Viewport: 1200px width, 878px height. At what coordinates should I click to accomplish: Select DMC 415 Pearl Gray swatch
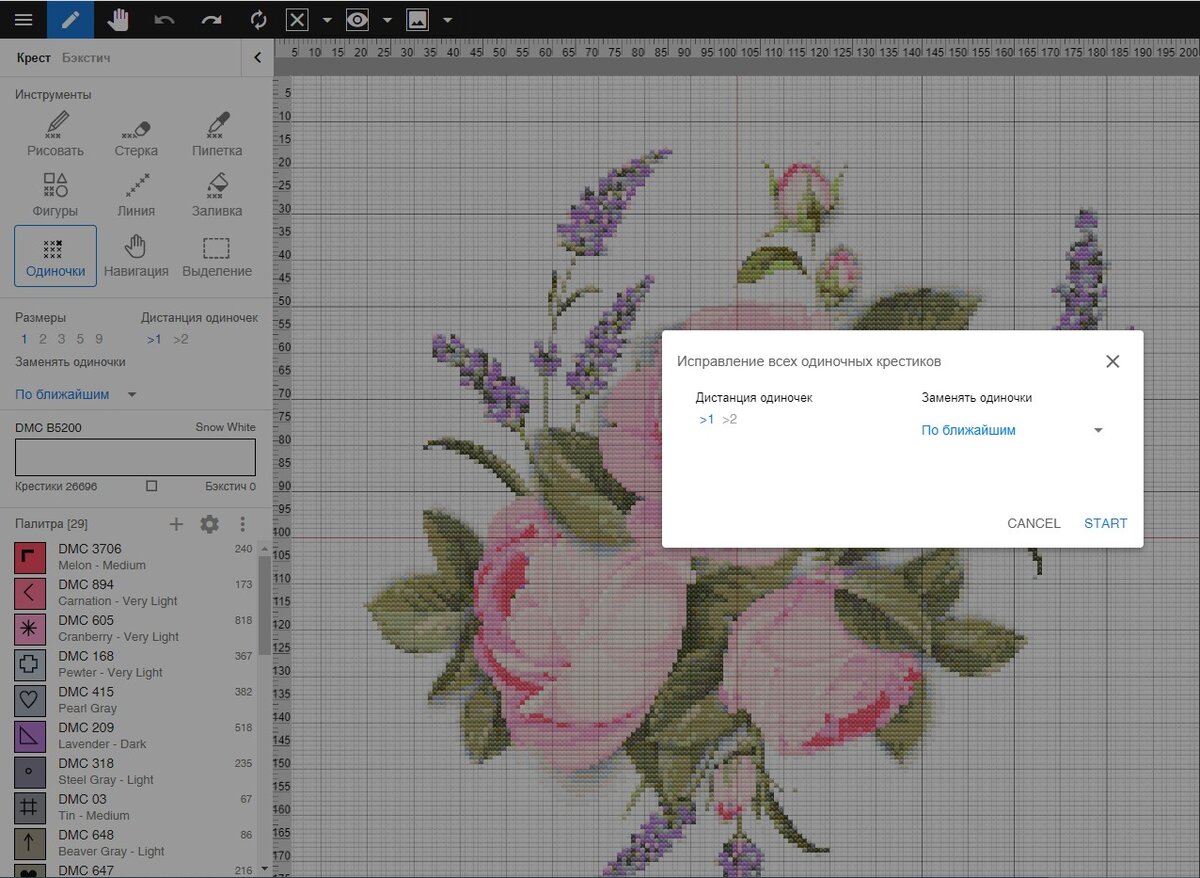tap(29, 700)
